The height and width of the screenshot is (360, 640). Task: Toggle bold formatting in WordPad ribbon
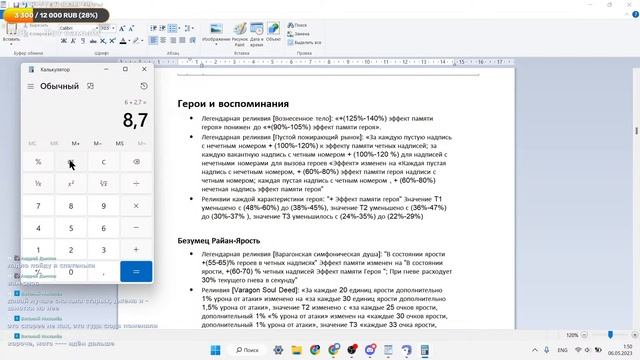point(64,41)
